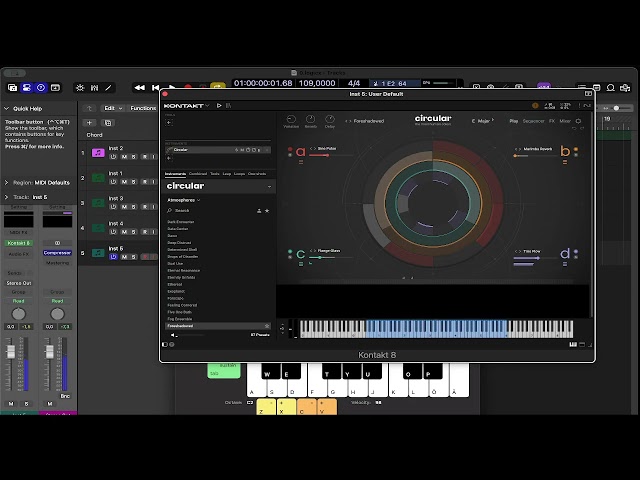Expand the Region MIDI Defaults section
Screen dimensions: 640x480
7,182
